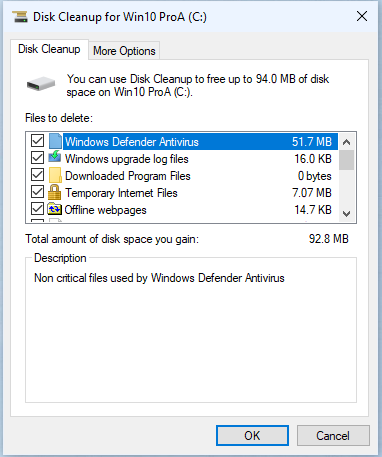This screenshot has width=382, height=457.
Task: Confirm cleanup with the OK button
Action: pyautogui.click(x=252, y=435)
